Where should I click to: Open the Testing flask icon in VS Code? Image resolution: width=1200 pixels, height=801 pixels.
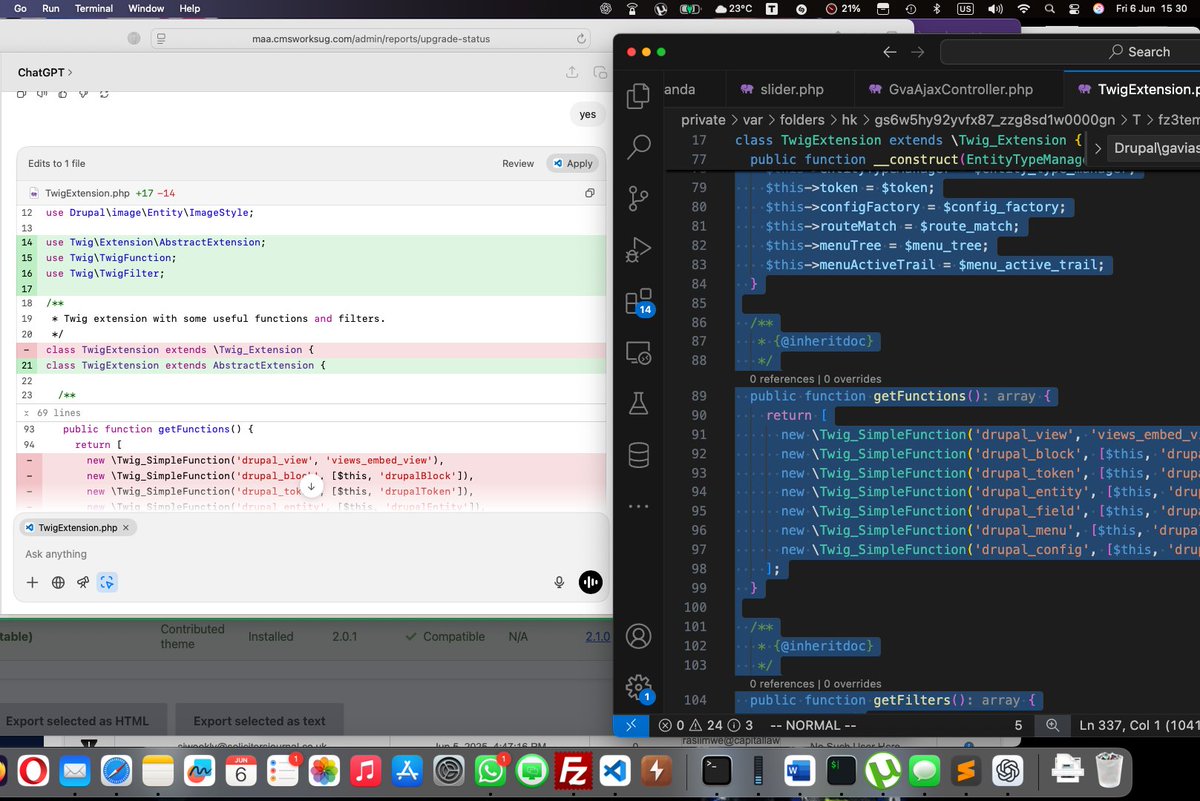pos(638,403)
